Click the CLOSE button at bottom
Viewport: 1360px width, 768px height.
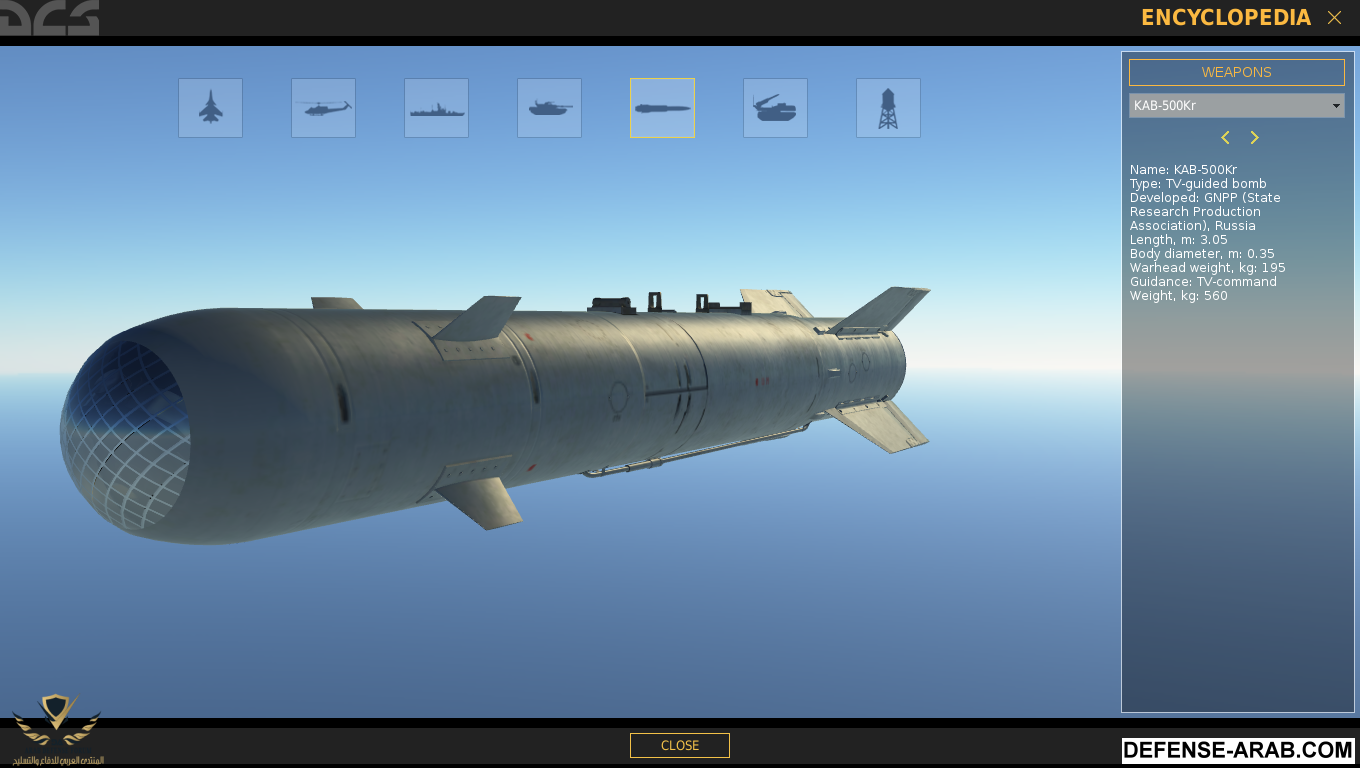pyautogui.click(x=680, y=745)
